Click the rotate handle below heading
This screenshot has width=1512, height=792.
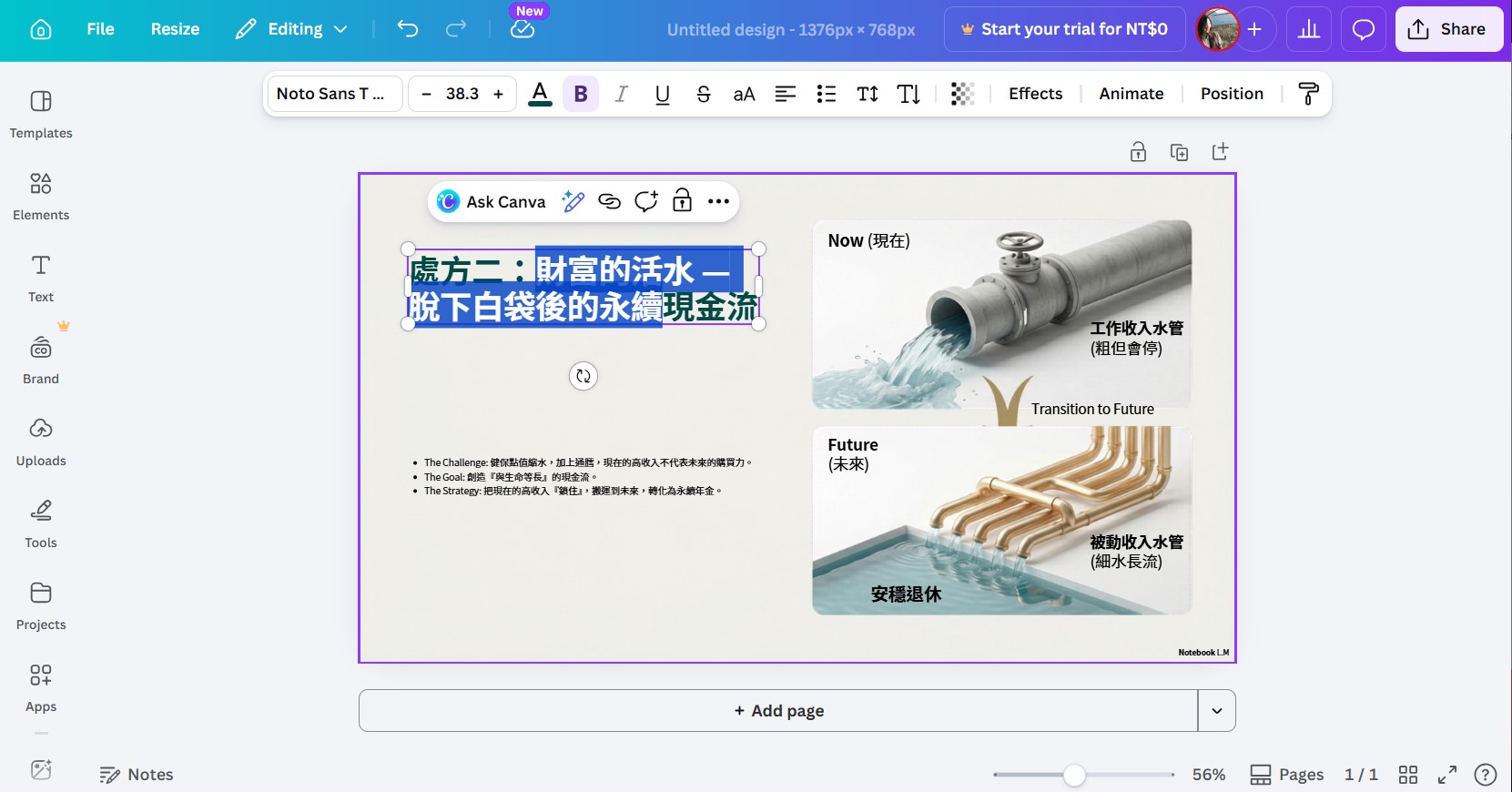[583, 376]
